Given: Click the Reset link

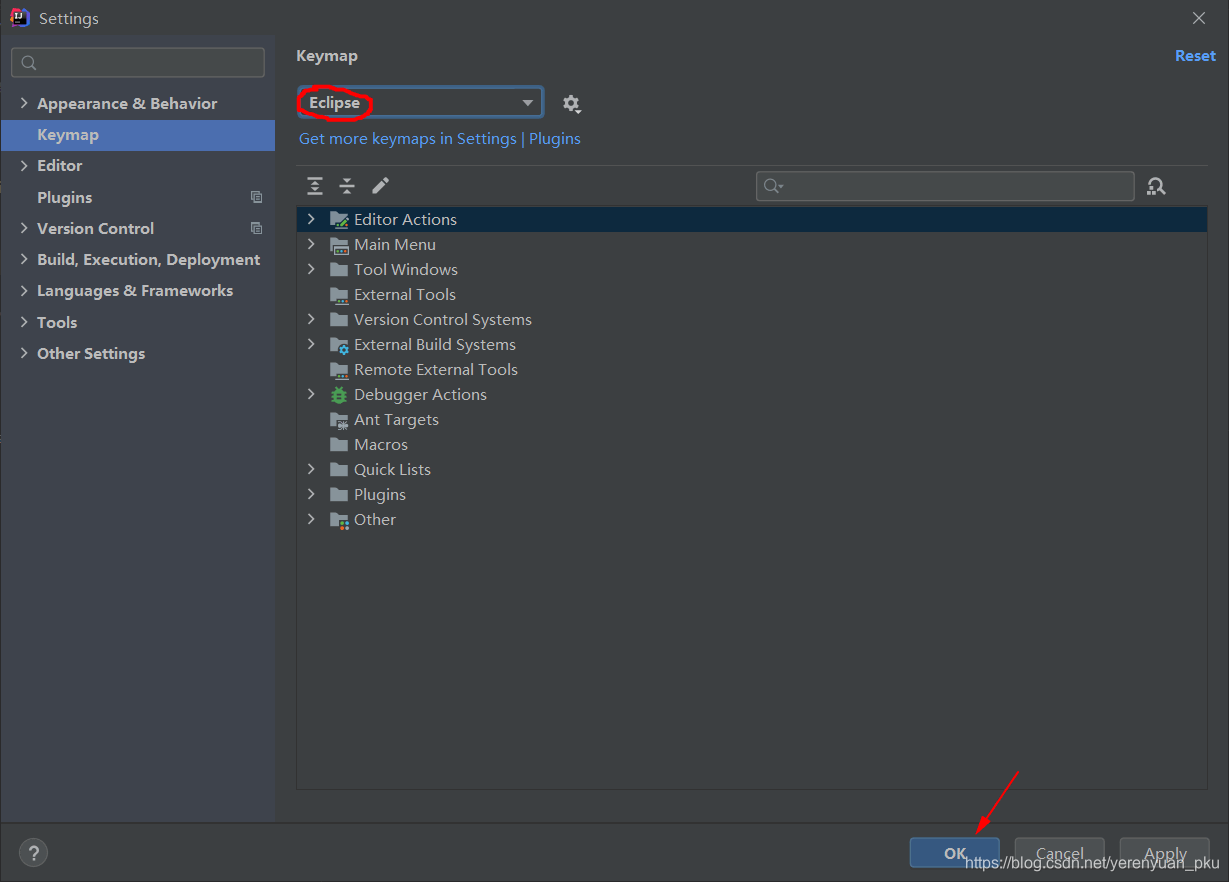Looking at the screenshot, I should 1195,56.
